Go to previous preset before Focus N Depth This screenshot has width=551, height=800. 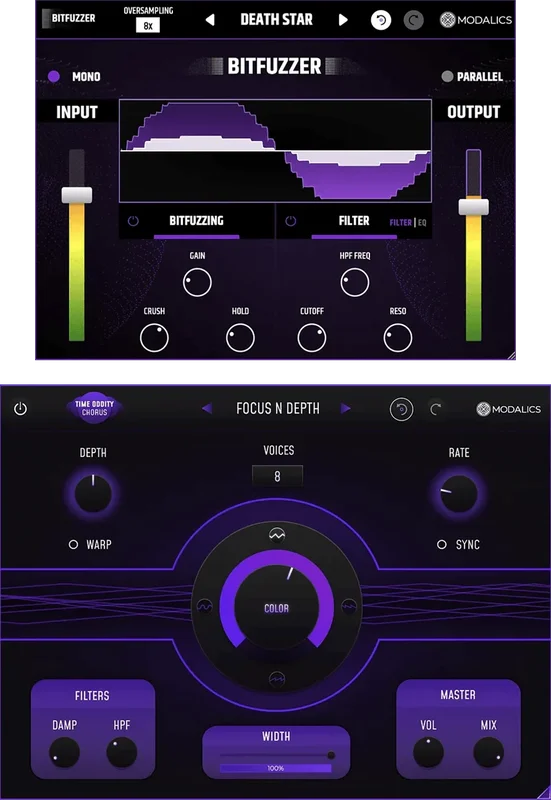pyautogui.click(x=207, y=408)
